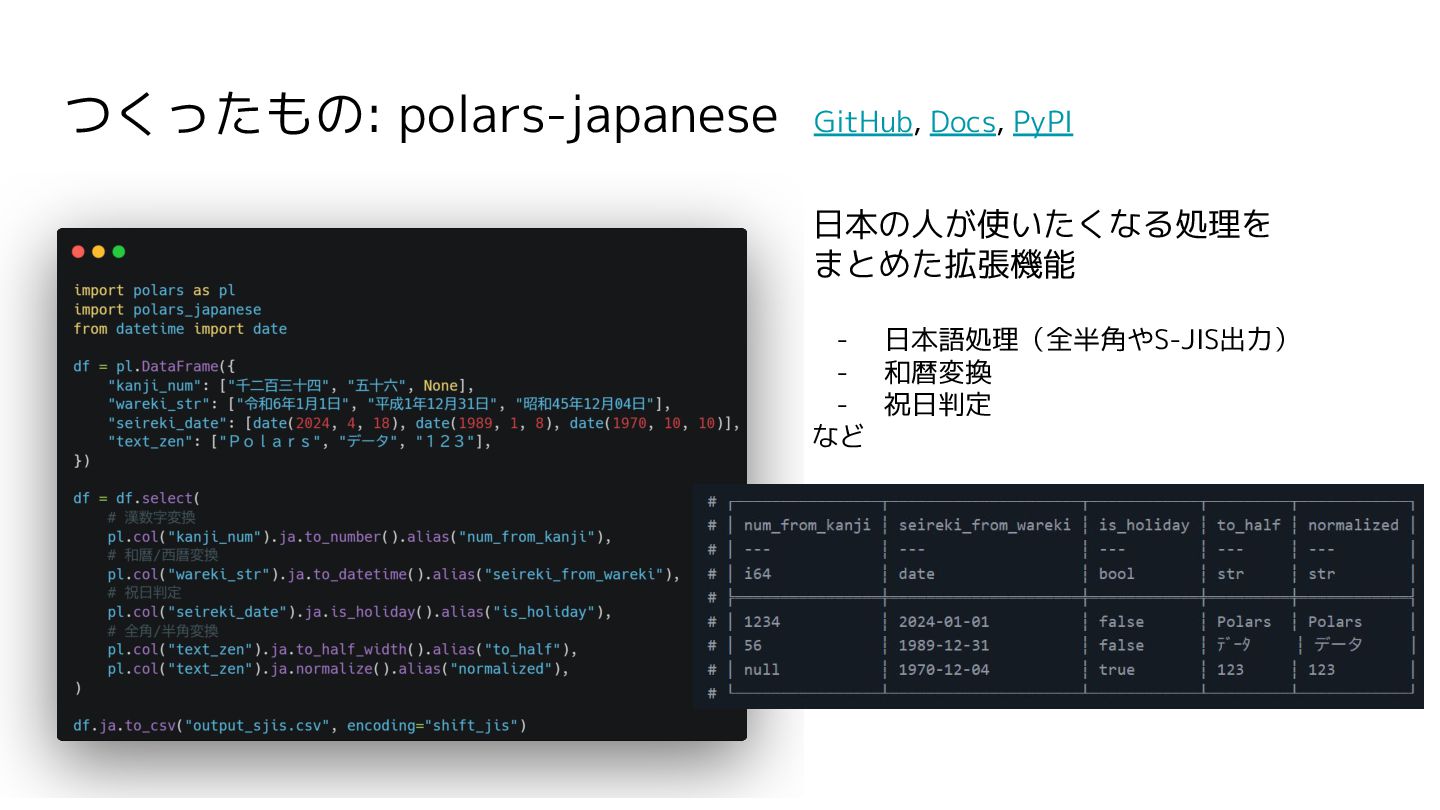The height and width of the screenshot is (810, 1440).
Task: Click the comment "# 和暦/西暦変換"
Action: pyautogui.click(x=162, y=555)
